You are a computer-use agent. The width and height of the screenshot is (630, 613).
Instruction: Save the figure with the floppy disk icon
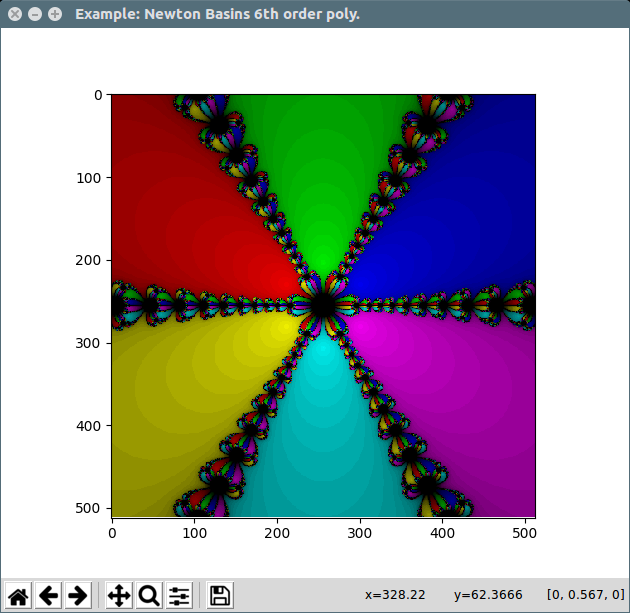click(x=220, y=596)
